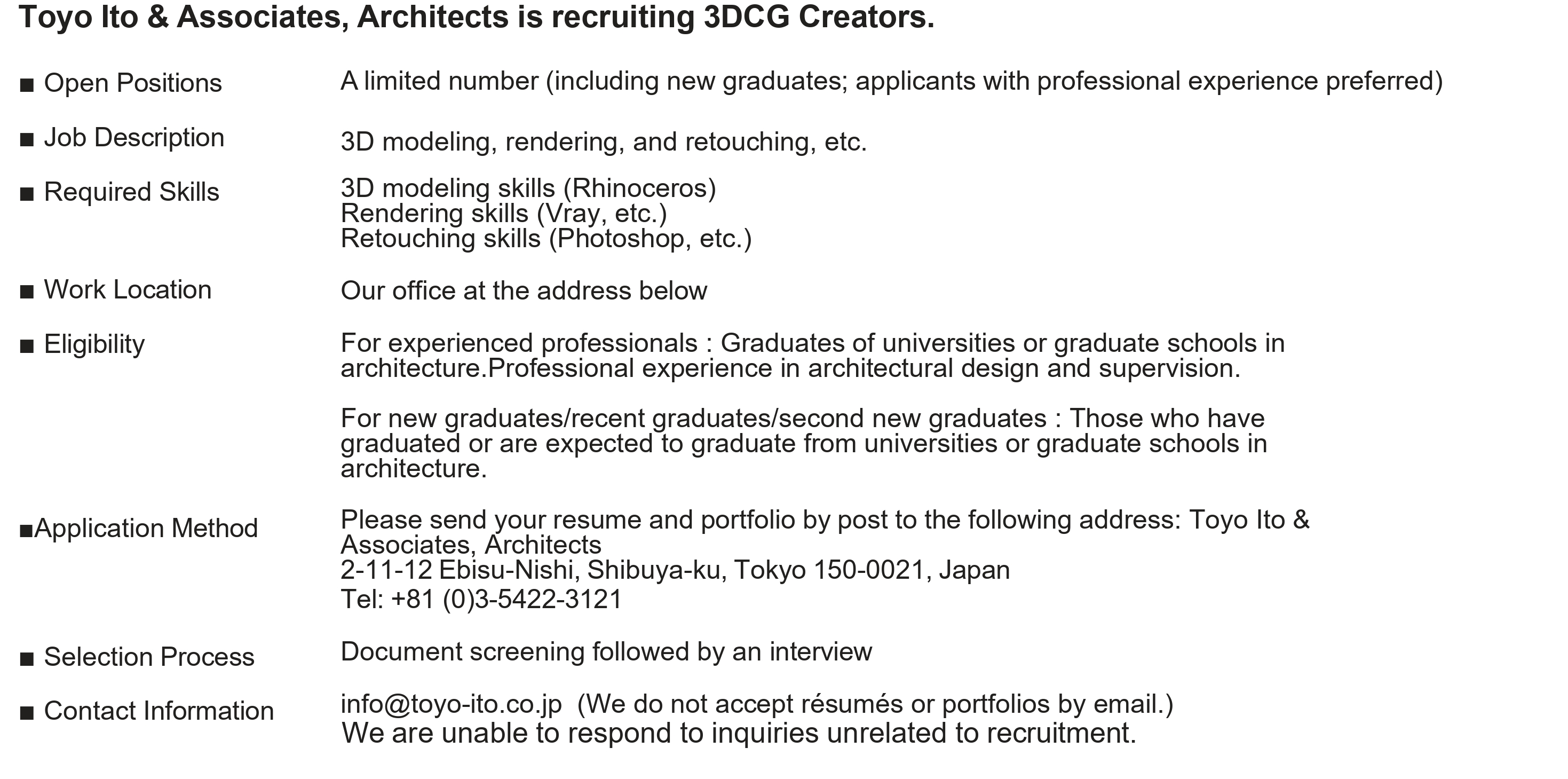Click the Tel +81 (0)3-5422-3121 phone number
1568x779 pixels.
click(x=481, y=599)
